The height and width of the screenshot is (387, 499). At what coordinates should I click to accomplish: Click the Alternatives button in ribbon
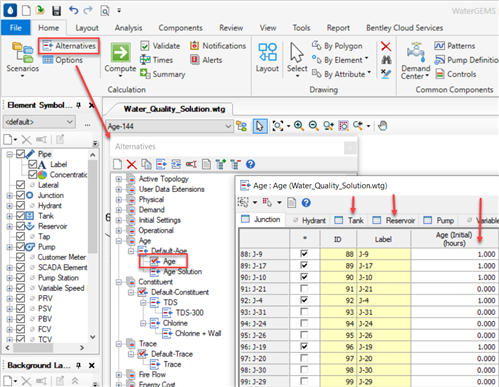(69, 46)
